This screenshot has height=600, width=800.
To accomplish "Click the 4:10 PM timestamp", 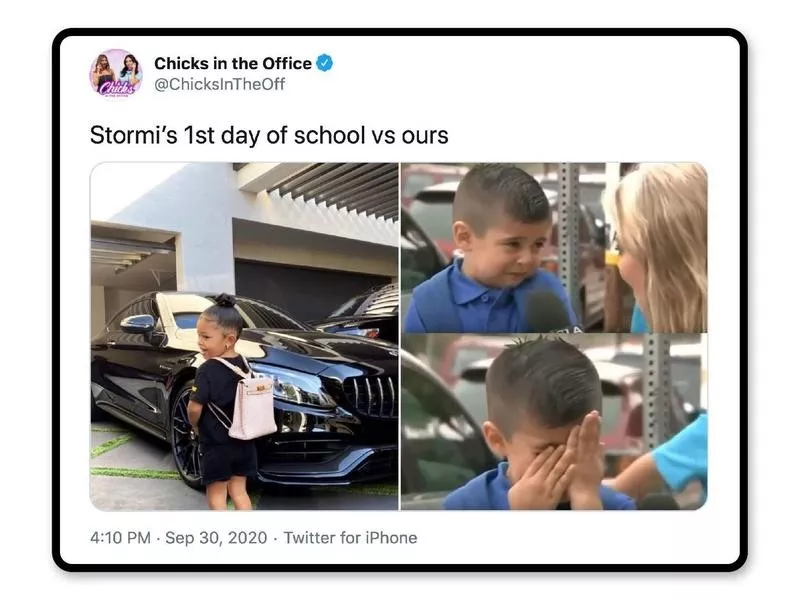I will (x=120, y=538).
